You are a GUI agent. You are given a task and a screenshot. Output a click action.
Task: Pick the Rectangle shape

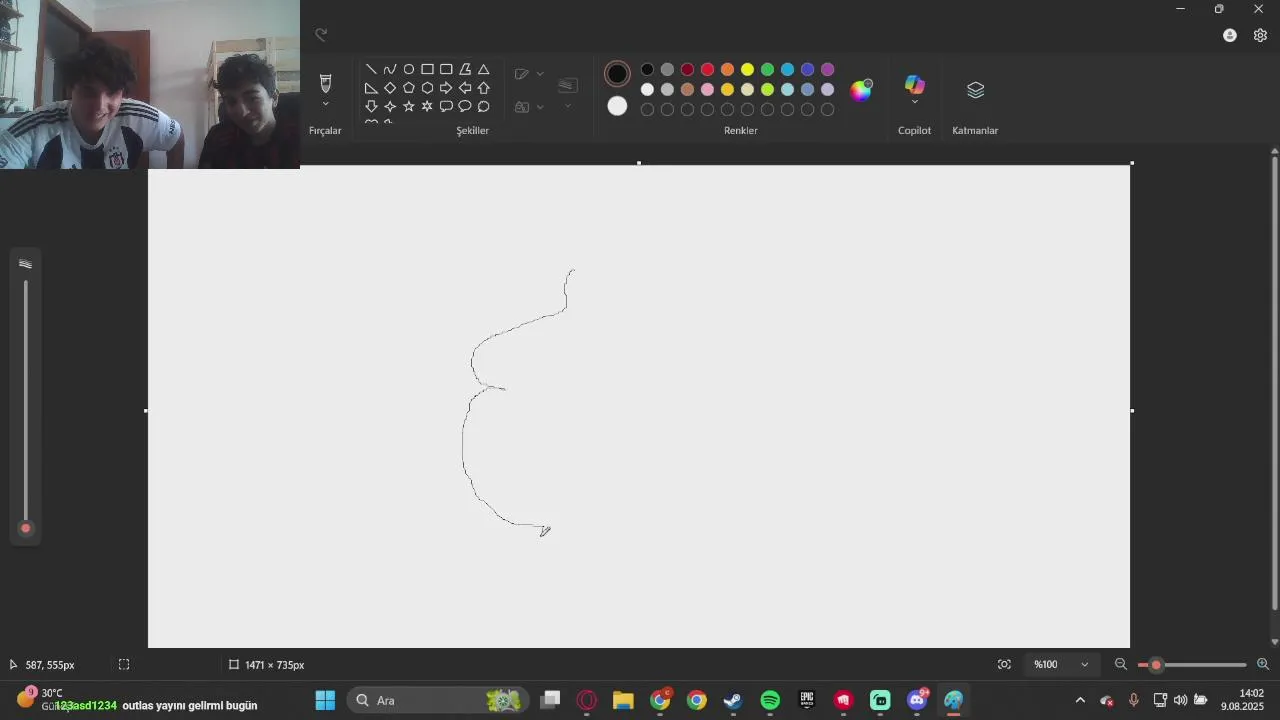tap(427, 70)
